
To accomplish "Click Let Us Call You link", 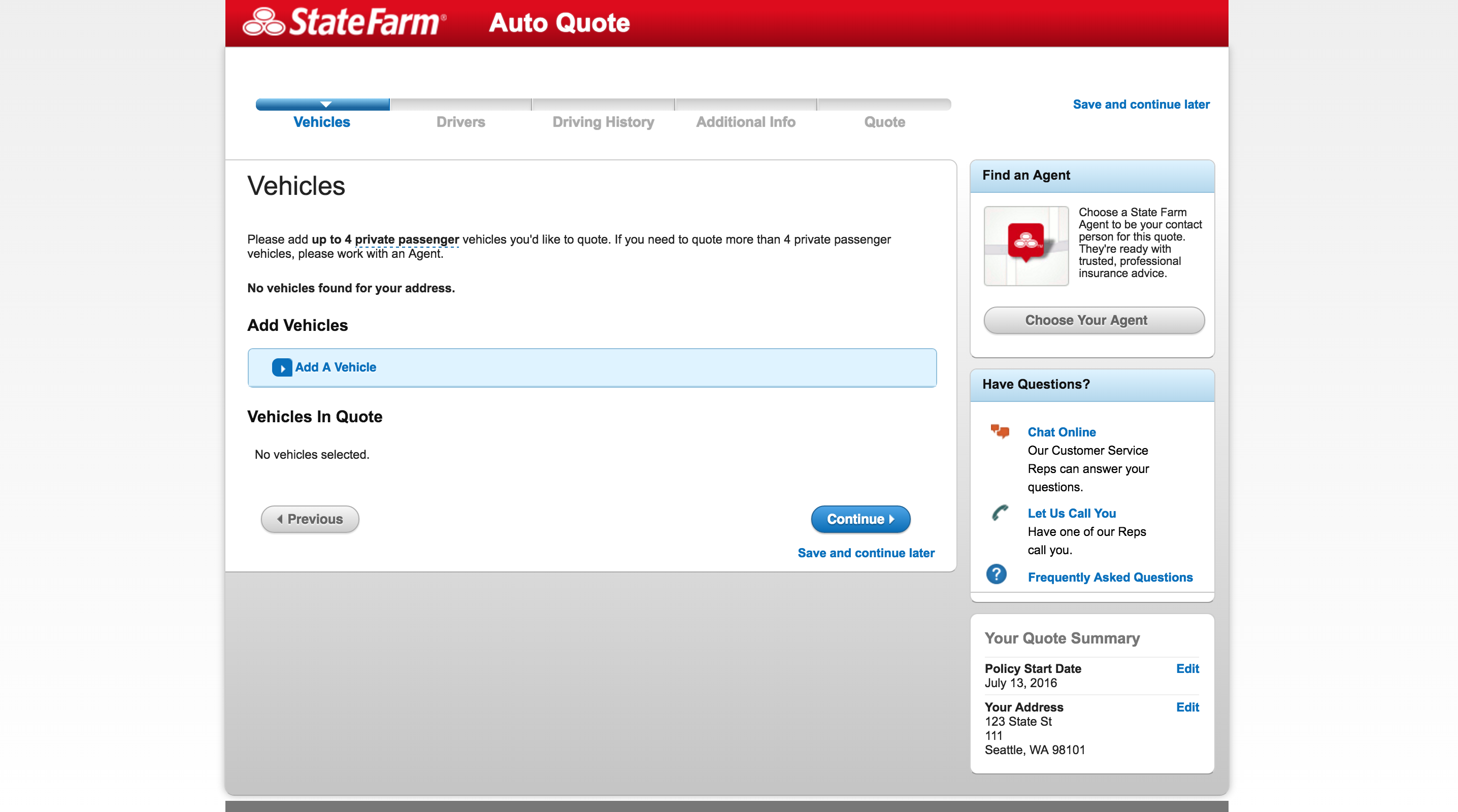I will (1072, 513).
